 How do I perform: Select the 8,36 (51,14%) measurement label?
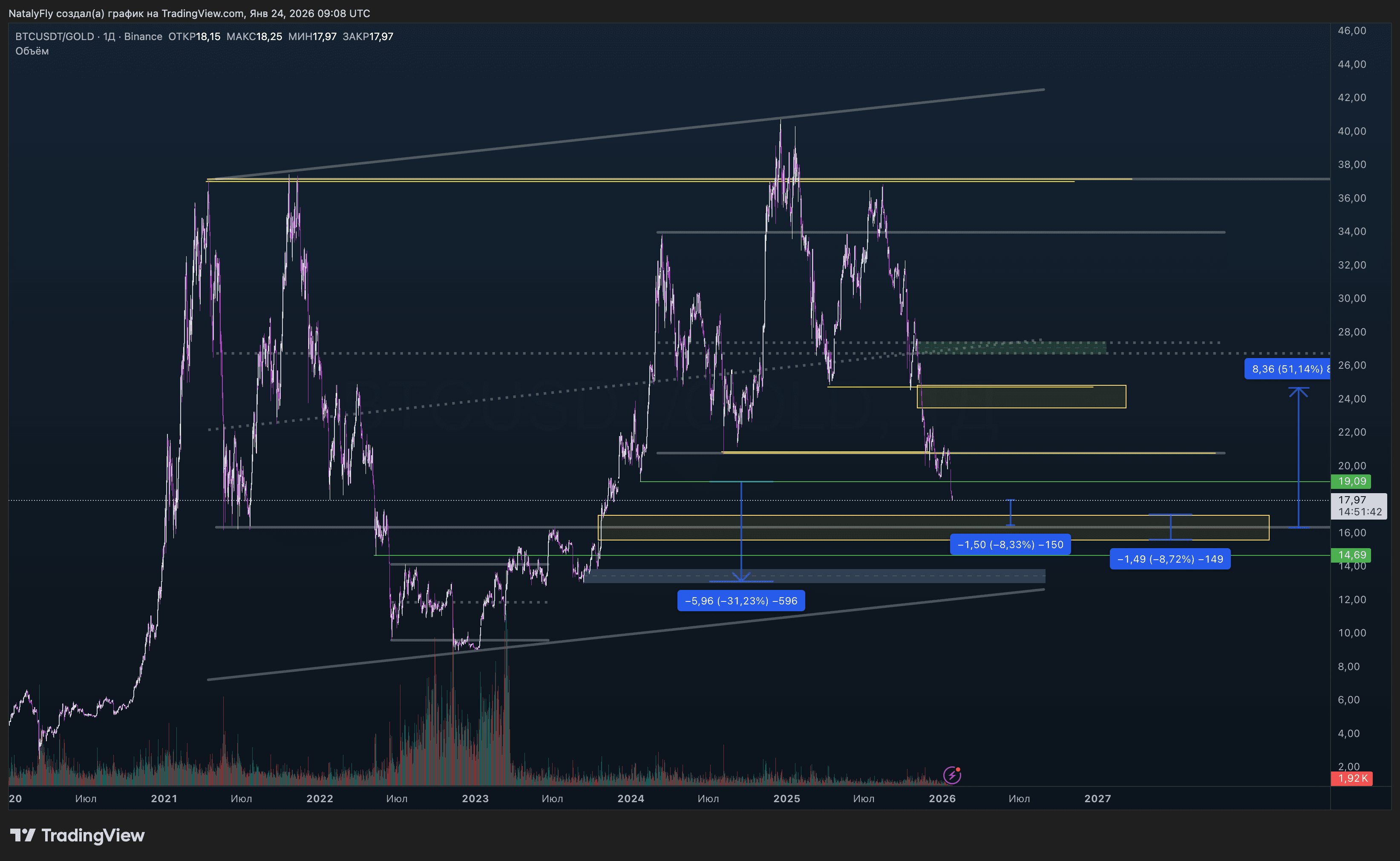[x=1288, y=369]
